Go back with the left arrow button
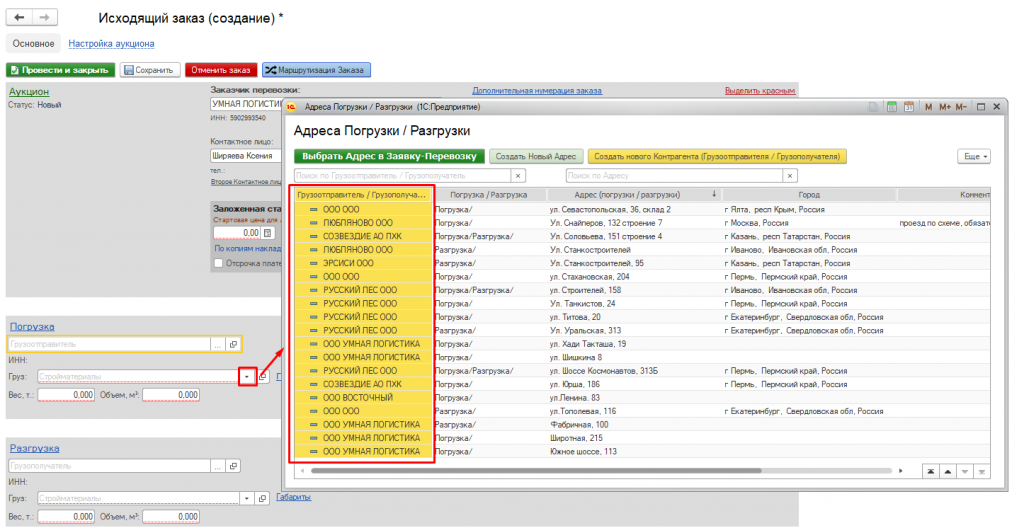Screen dimensions: 1024x528 [19, 18]
